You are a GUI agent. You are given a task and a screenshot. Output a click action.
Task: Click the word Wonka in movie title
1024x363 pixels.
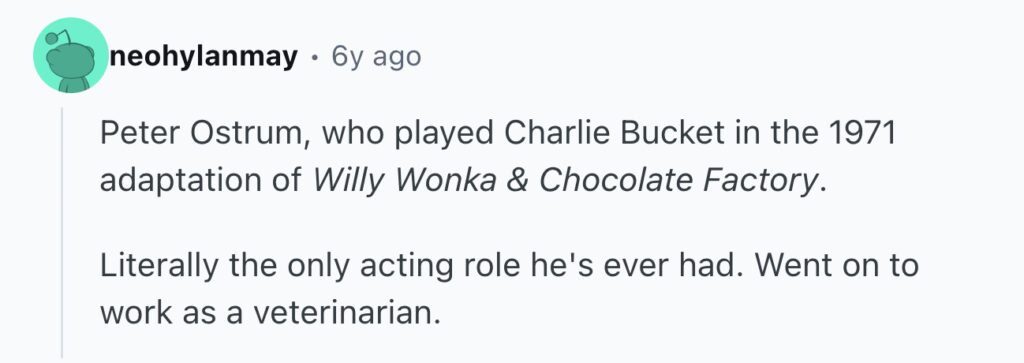click(445, 181)
